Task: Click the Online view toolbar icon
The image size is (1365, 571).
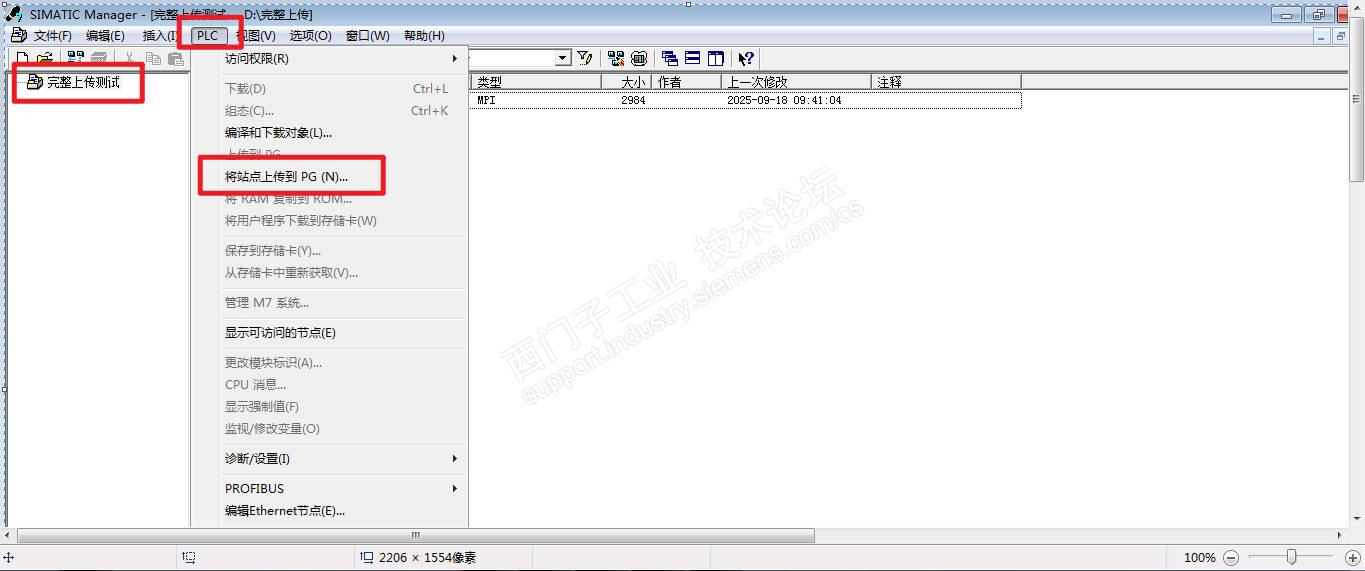Action: pyautogui.click(x=616, y=58)
